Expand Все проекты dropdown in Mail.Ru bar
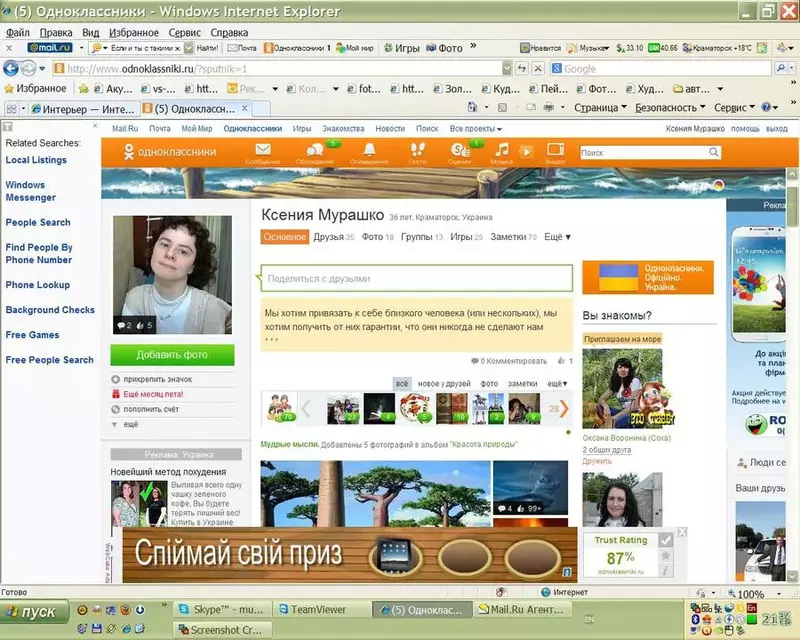The image size is (800, 640). pyautogui.click(x=476, y=129)
